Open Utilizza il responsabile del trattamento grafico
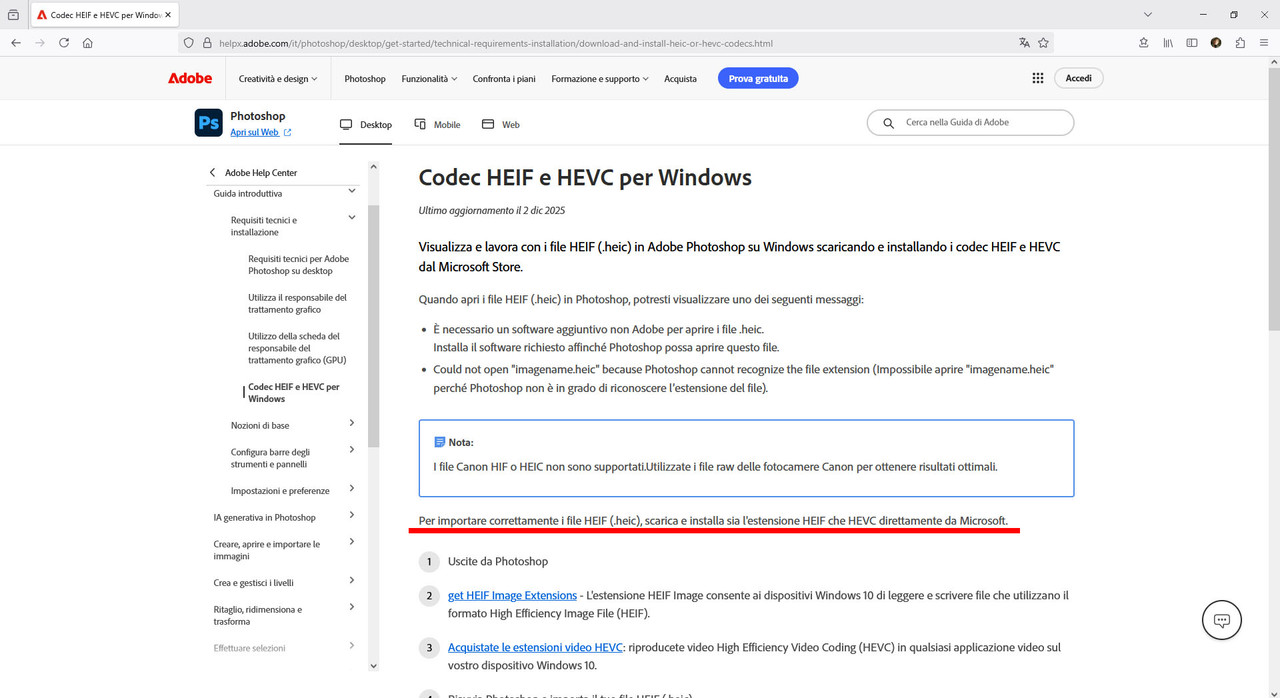 [x=298, y=303]
